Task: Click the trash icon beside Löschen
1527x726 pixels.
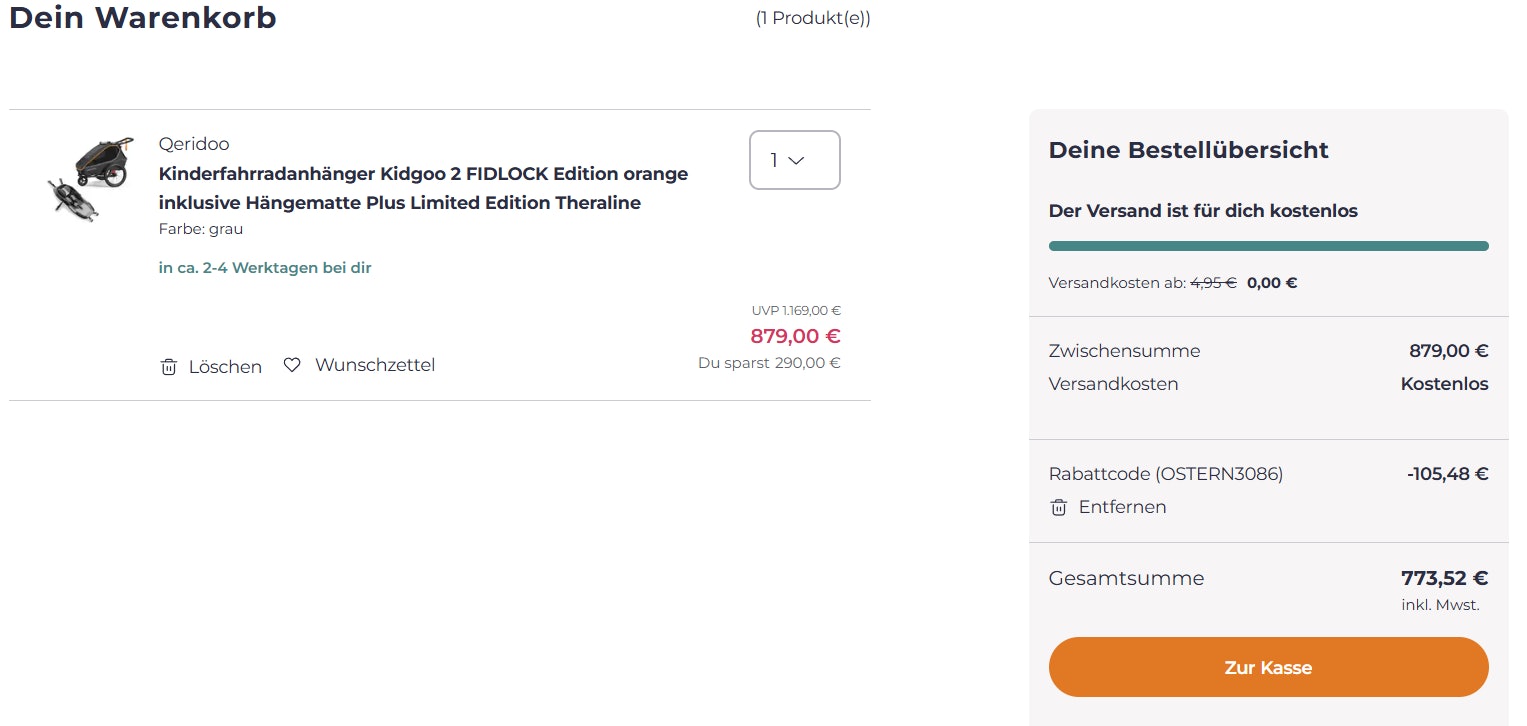Action: point(168,367)
